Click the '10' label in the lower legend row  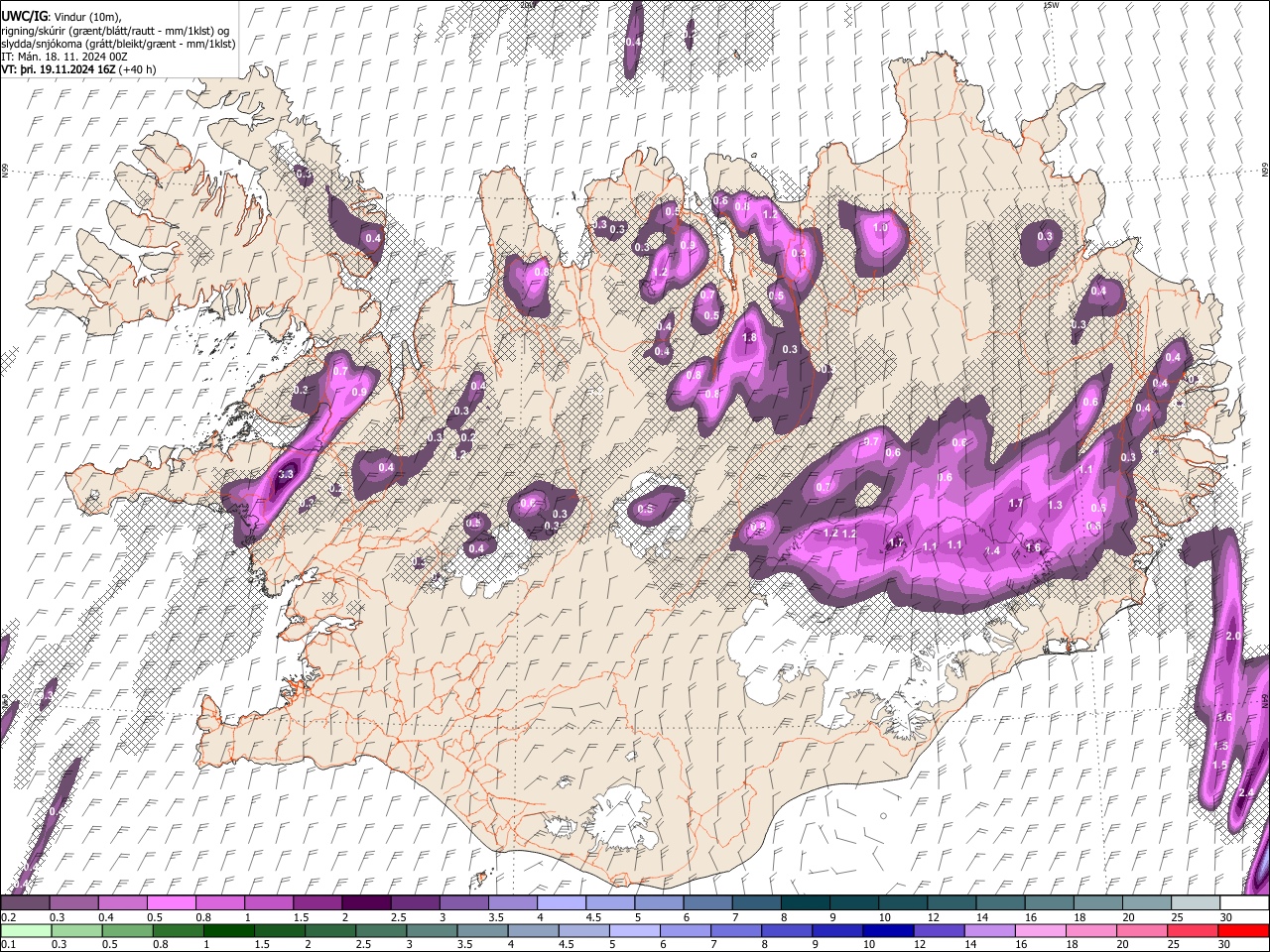click(869, 944)
